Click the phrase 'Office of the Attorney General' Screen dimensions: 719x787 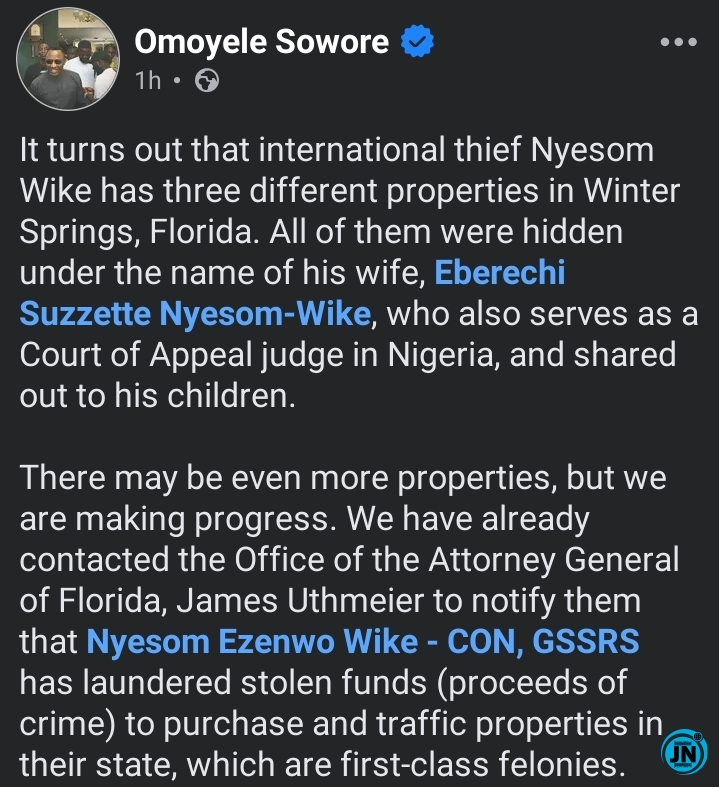point(457,560)
